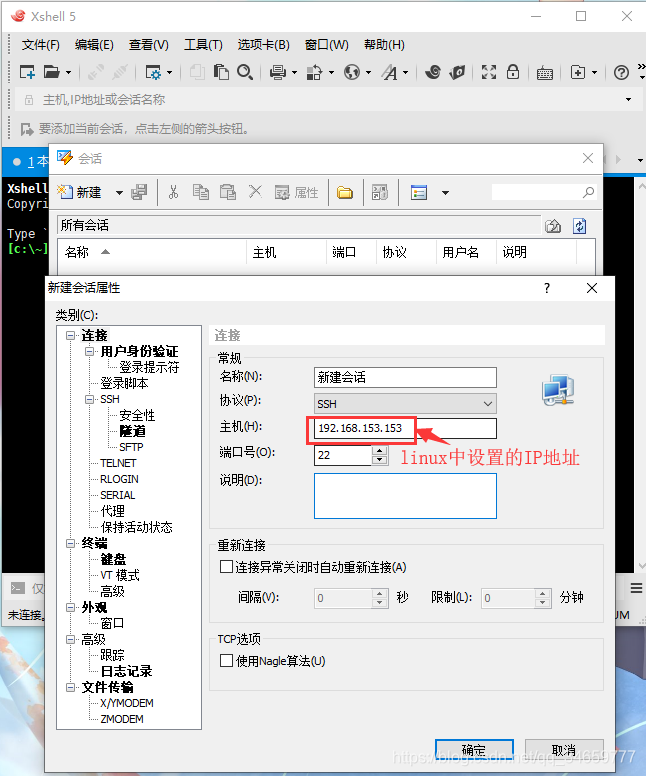Click the 说明(D) description text area
The image size is (646, 776).
(x=405, y=496)
